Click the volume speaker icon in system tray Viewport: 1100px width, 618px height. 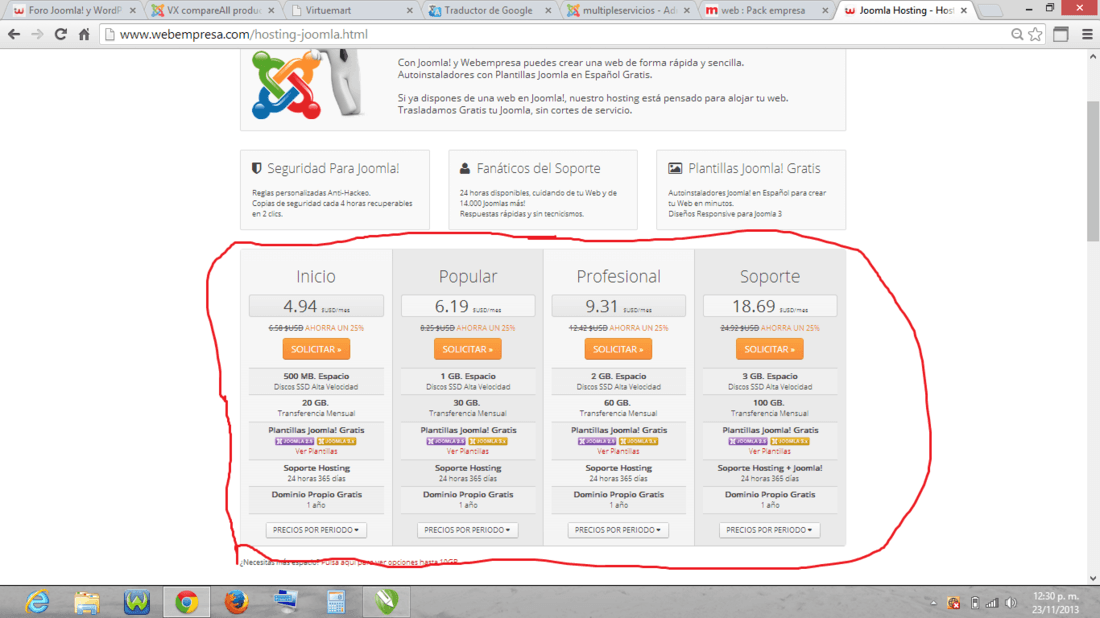click(x=1011, y=603)
